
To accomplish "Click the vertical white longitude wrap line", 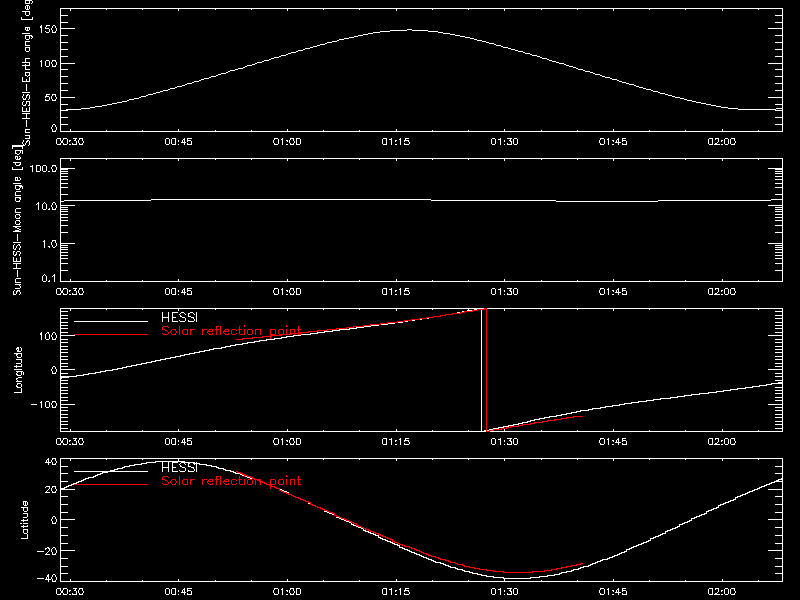I will coord(481,370).
